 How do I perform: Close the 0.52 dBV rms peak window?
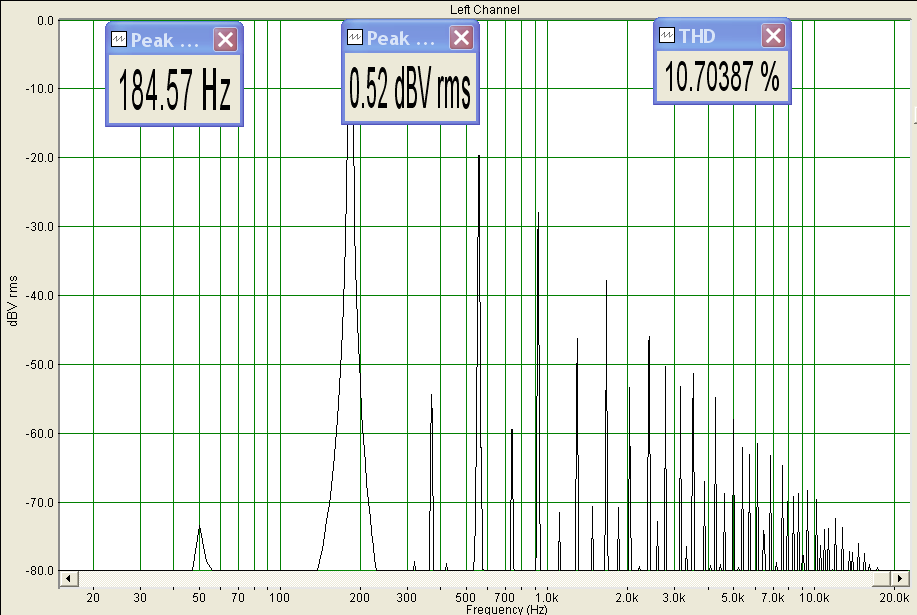click(461, 38)
